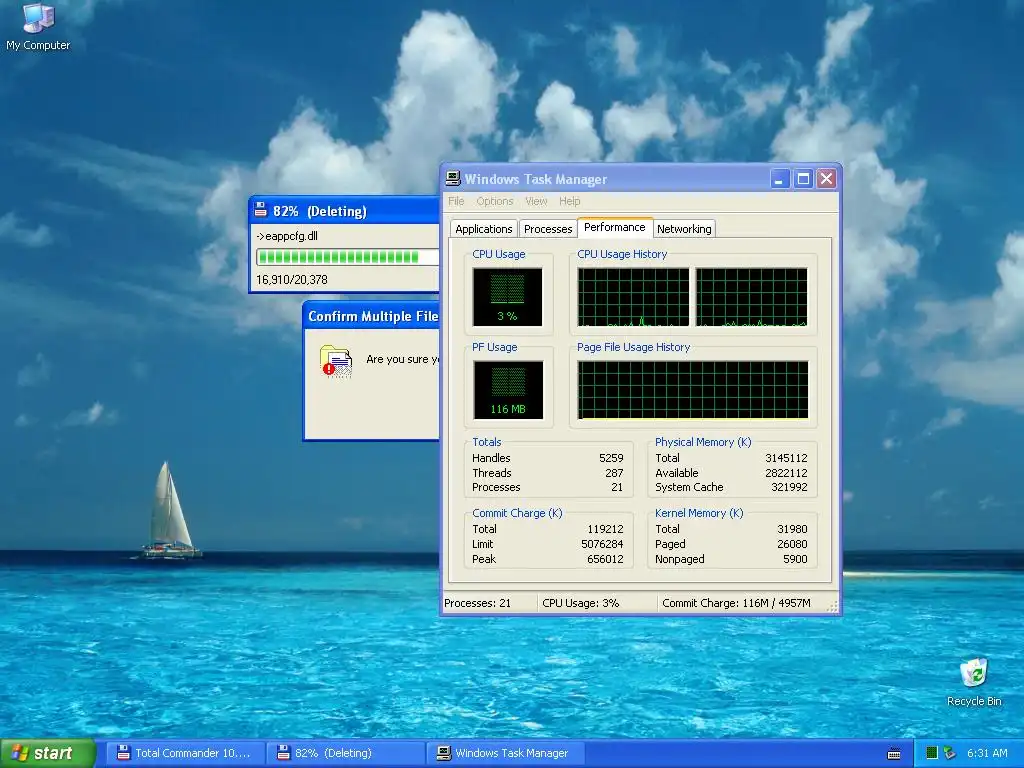Click status bar CPU Usage: 3%
This screenshot has width=1024, height=768.
coord(581,603)
